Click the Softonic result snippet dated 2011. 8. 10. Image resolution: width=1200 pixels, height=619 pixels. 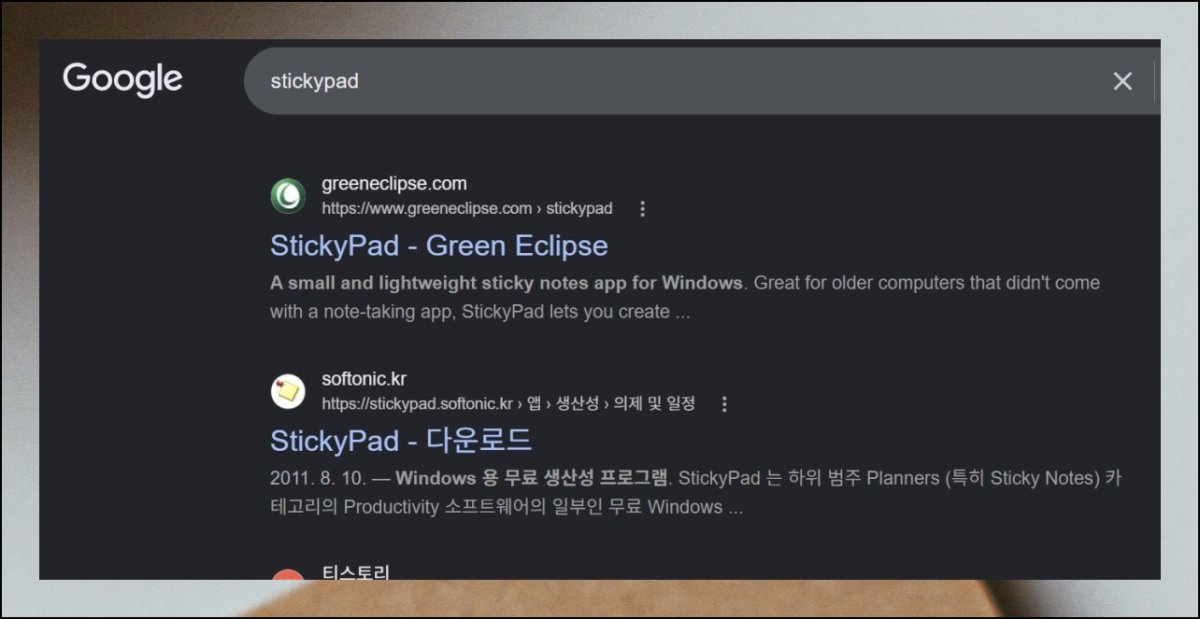(x=696, y=492)
